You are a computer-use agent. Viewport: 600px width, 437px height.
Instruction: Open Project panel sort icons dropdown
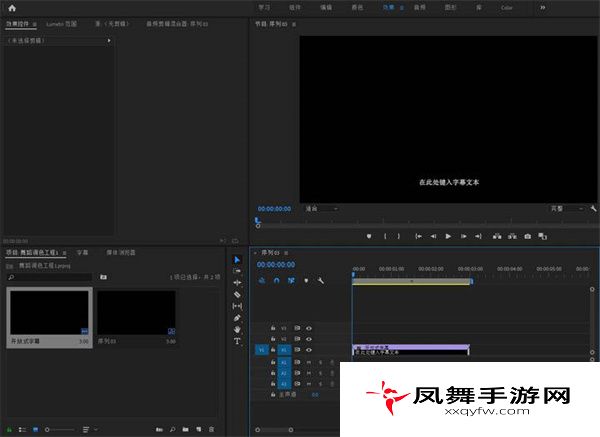click(x=89, y=430)
